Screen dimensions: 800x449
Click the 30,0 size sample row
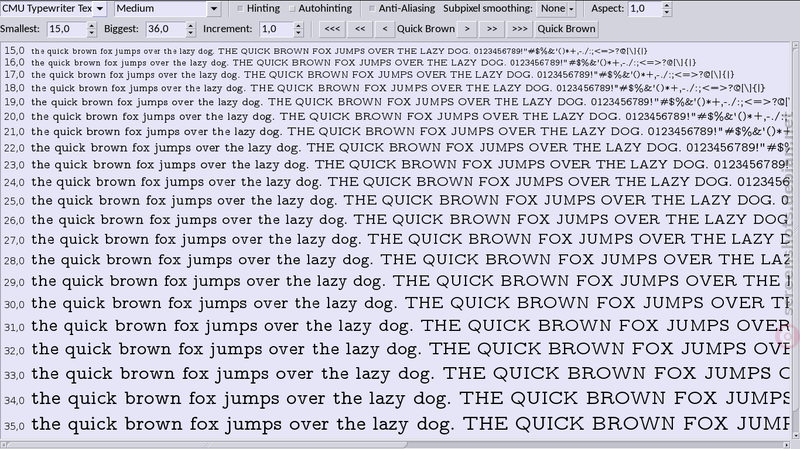396,304
